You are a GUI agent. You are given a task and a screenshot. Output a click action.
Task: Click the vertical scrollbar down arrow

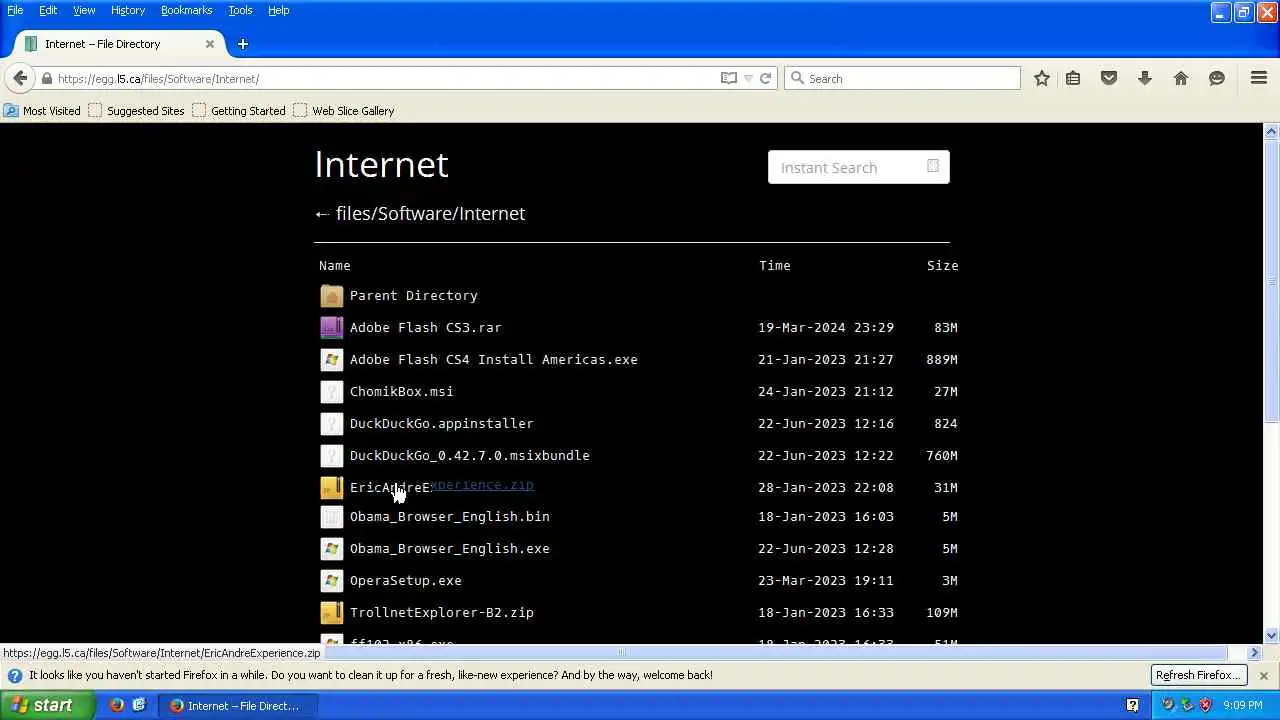(1271, 636)
